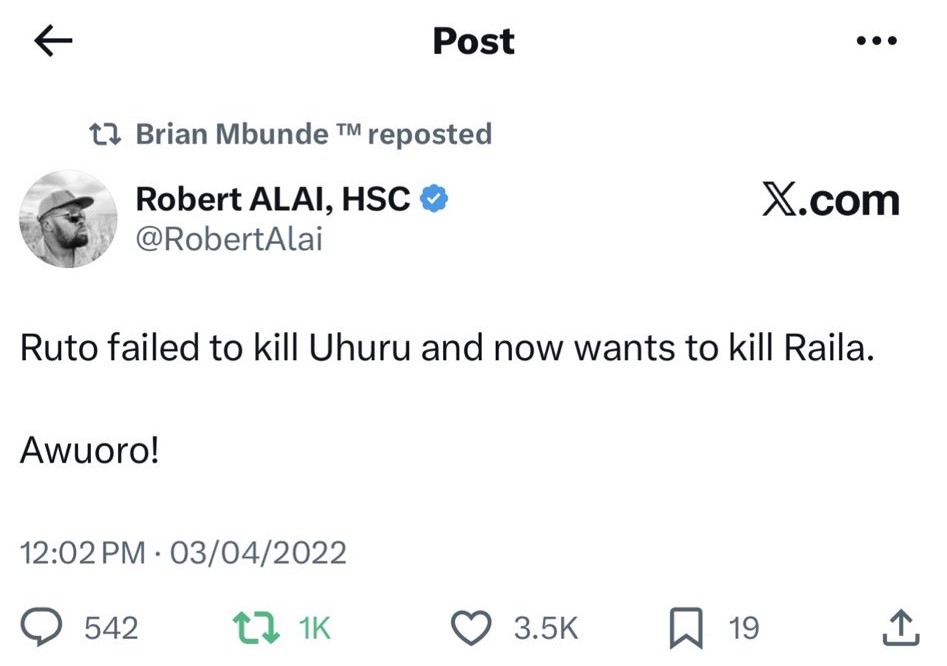Open Brian Mbunde reposted link

[313, 134]
